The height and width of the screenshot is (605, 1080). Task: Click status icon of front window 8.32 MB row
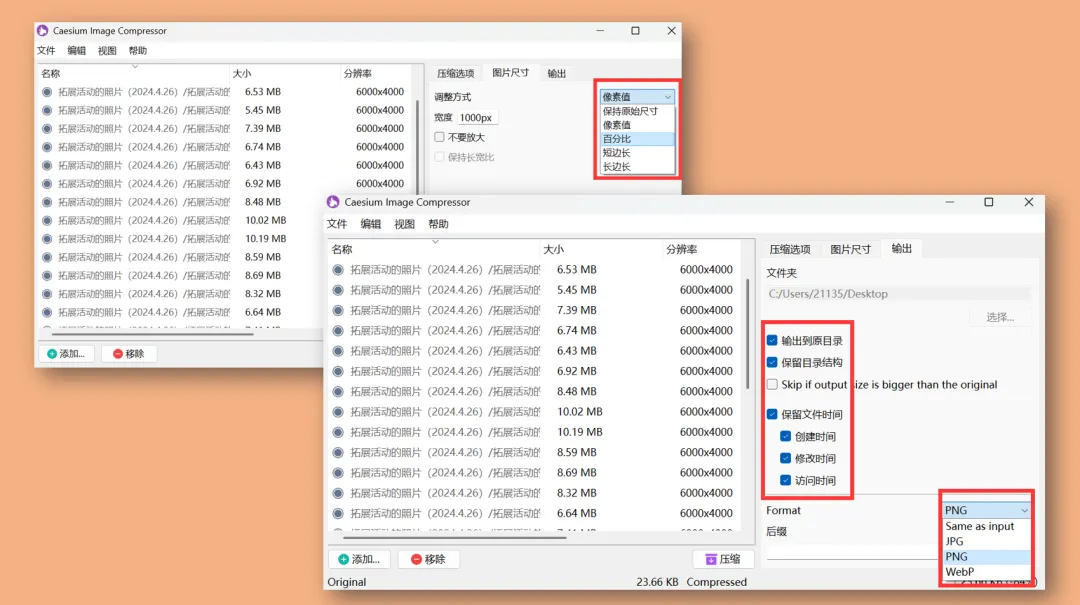click(338, 493)
